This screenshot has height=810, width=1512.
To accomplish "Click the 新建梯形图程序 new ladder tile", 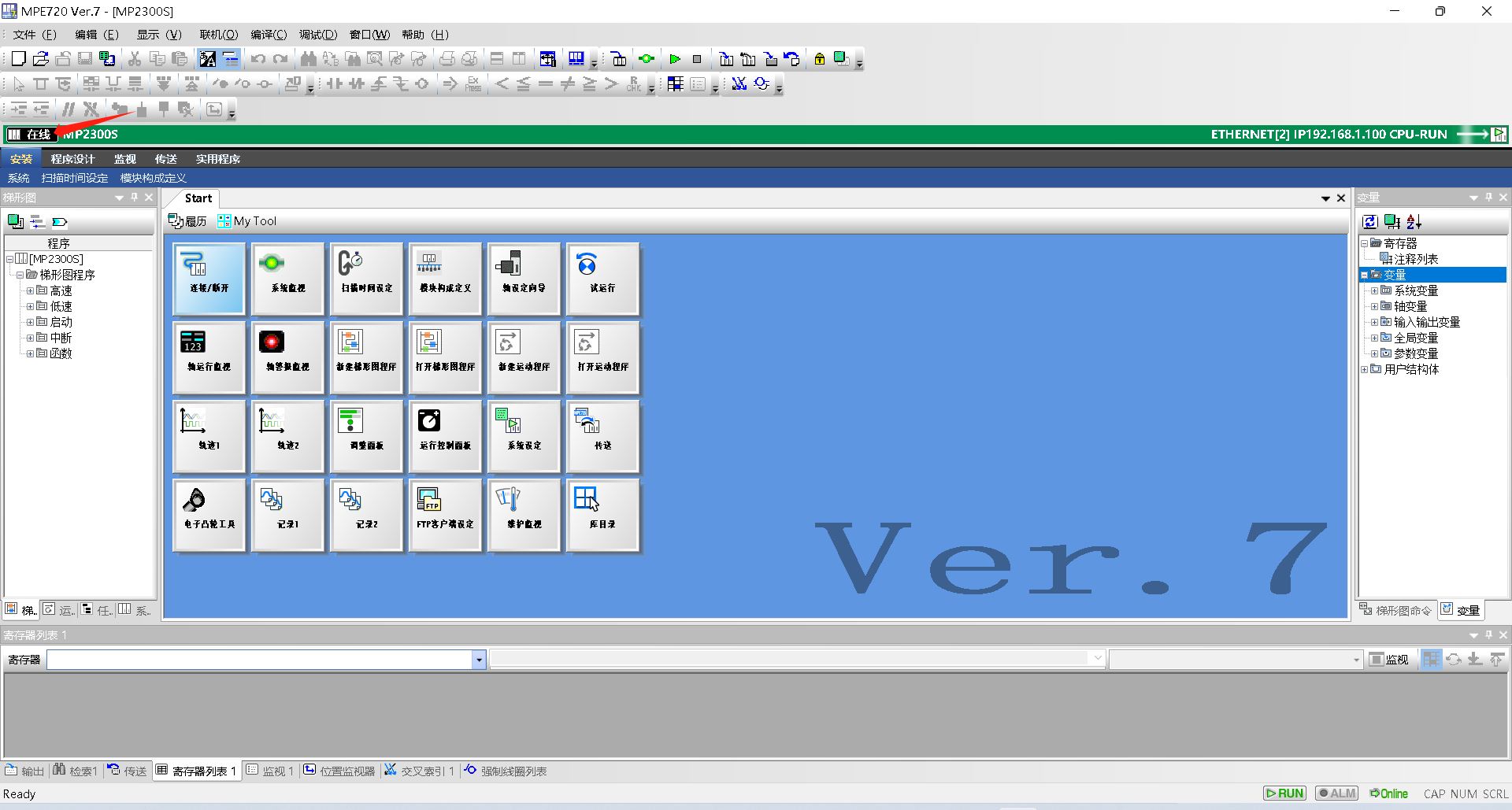I will click(366, 357).
